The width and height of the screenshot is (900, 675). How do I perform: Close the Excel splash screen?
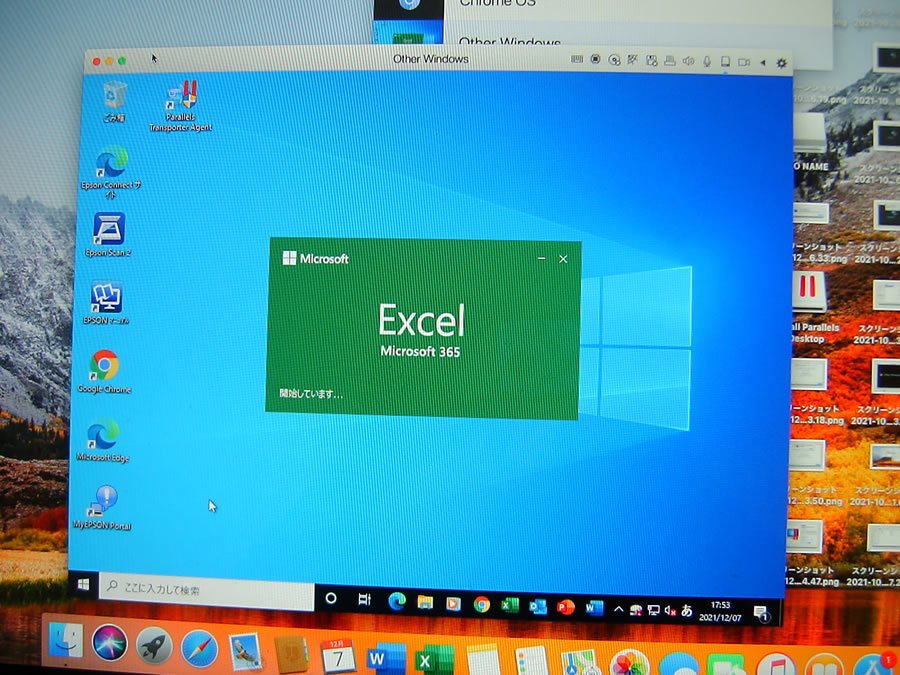click(x=563, y=259)
